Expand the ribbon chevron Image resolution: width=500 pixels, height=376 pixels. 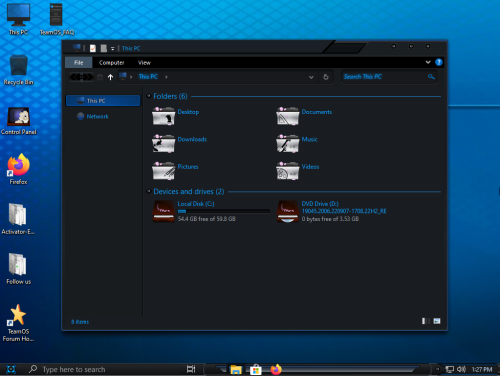[428, 62]
